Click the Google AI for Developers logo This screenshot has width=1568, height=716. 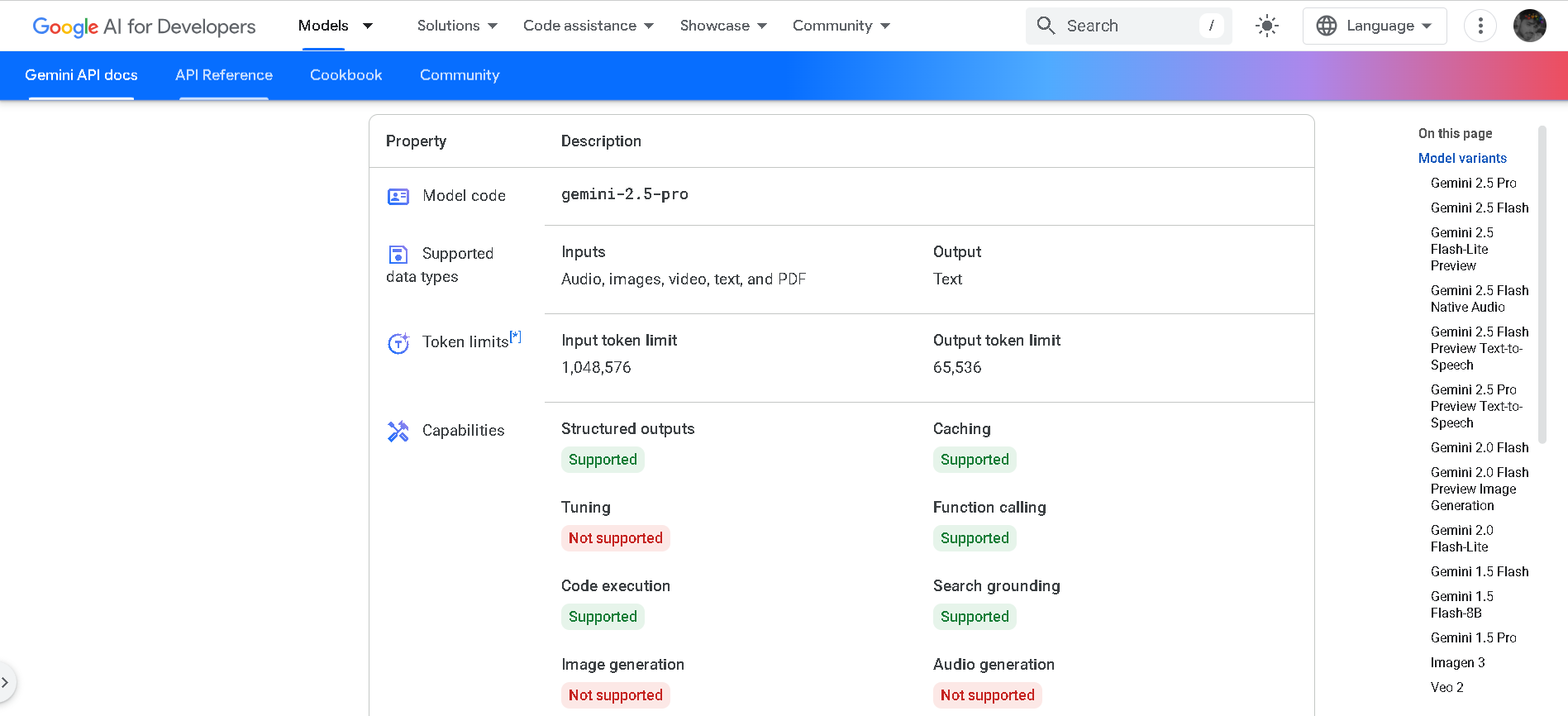[x=144, y=26]
